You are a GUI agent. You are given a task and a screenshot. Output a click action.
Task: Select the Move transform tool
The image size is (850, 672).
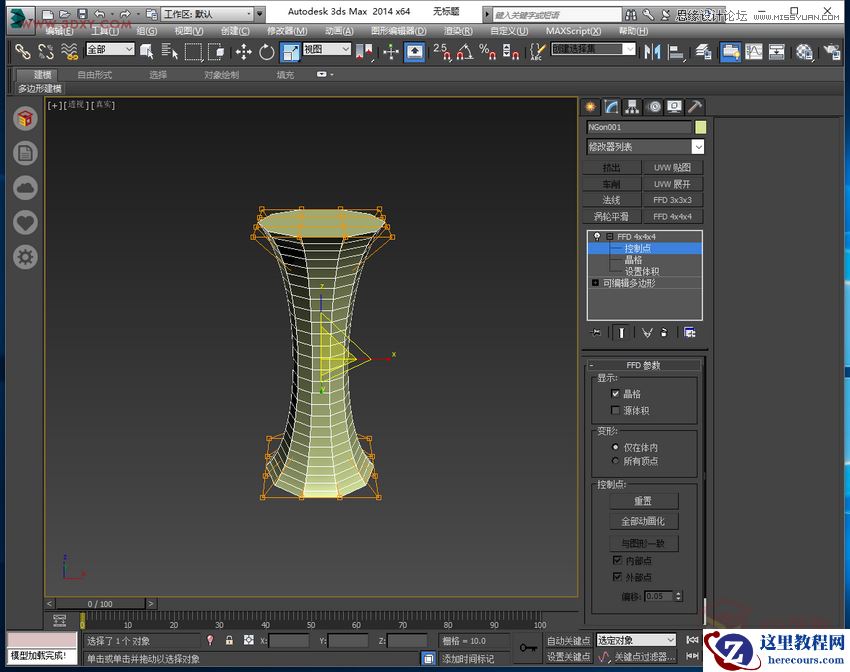244,51
